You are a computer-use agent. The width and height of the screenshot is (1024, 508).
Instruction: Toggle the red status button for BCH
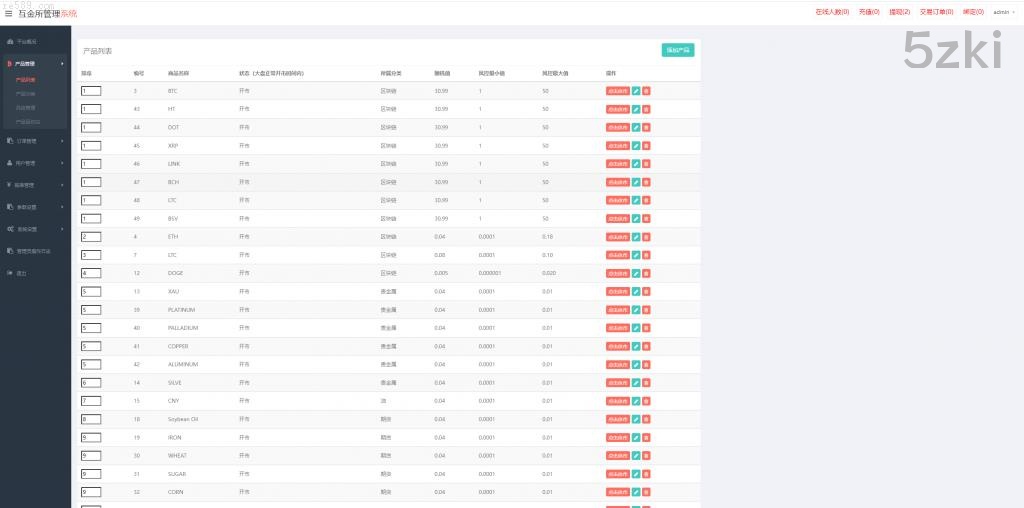pos(617,182)
